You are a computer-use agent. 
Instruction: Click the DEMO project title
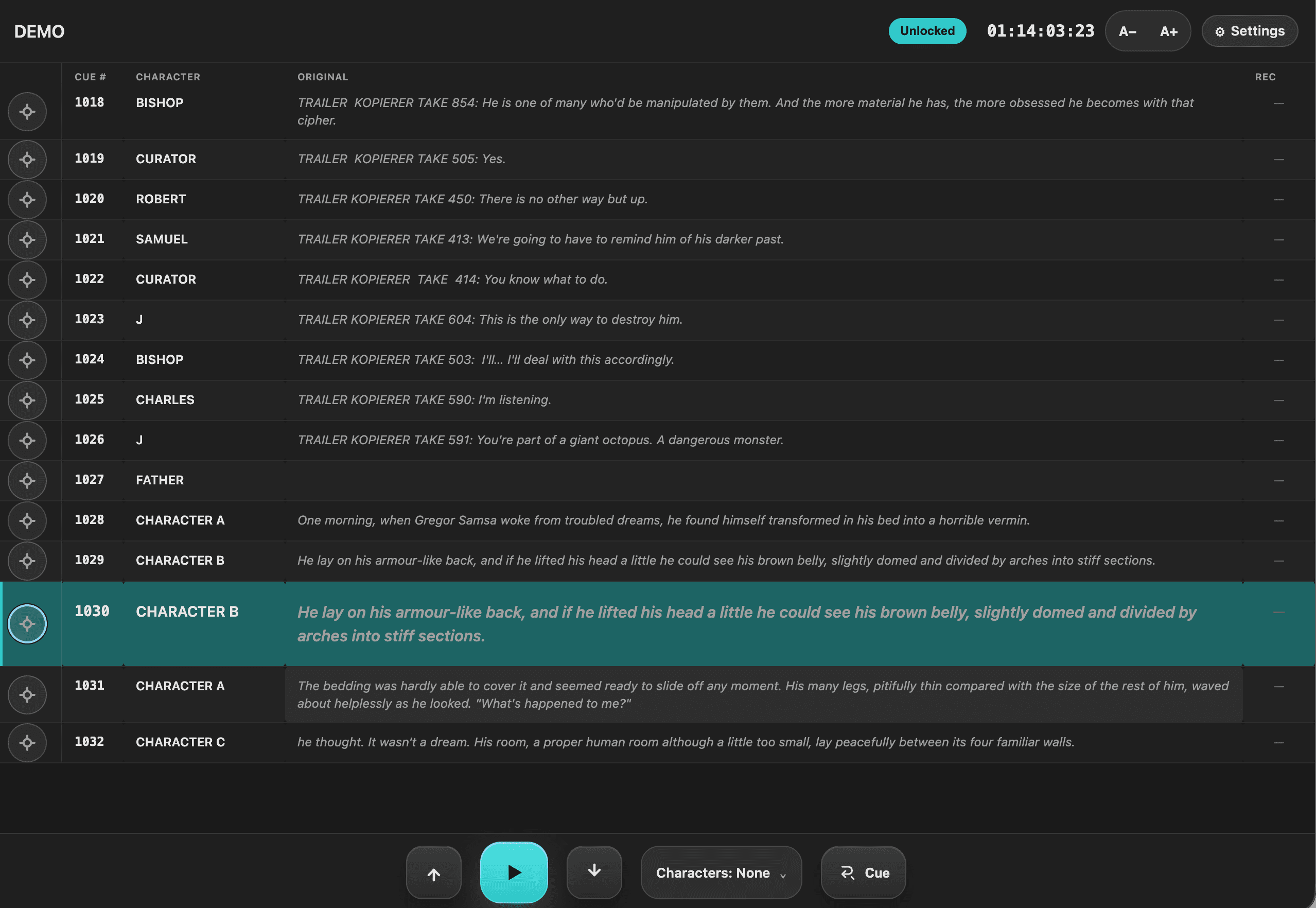(x=39, y=31)
